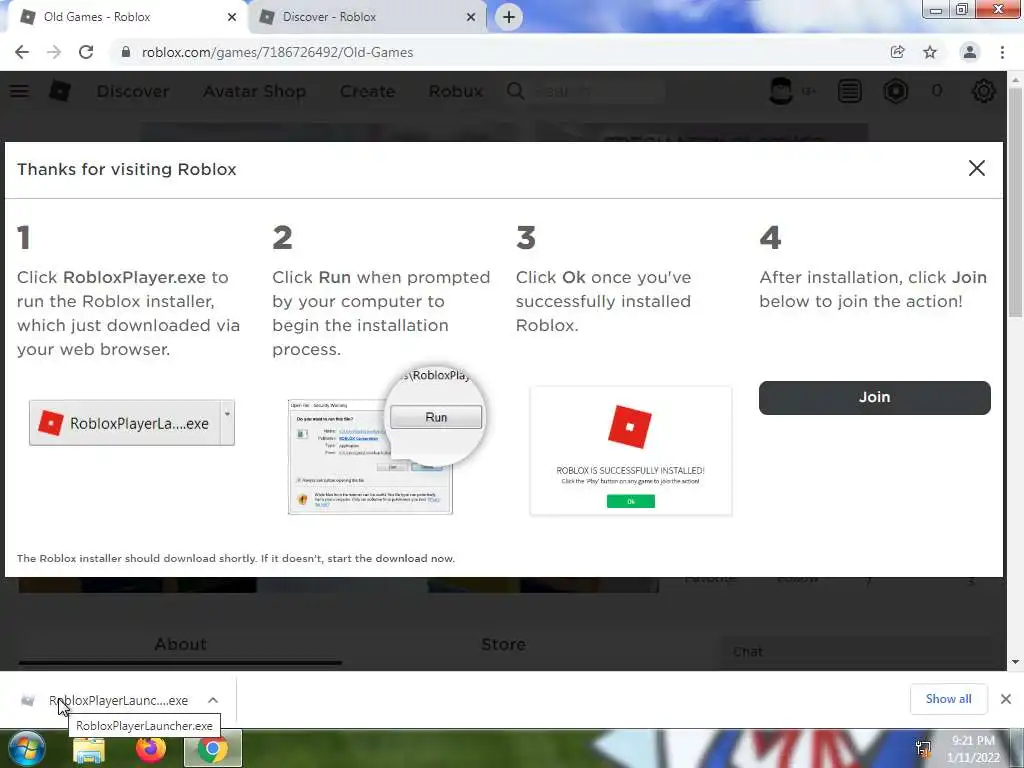Close the Discover - Roblox tab
The width and height of the screenshot is (1024, 768).
(x=471, y=18)
